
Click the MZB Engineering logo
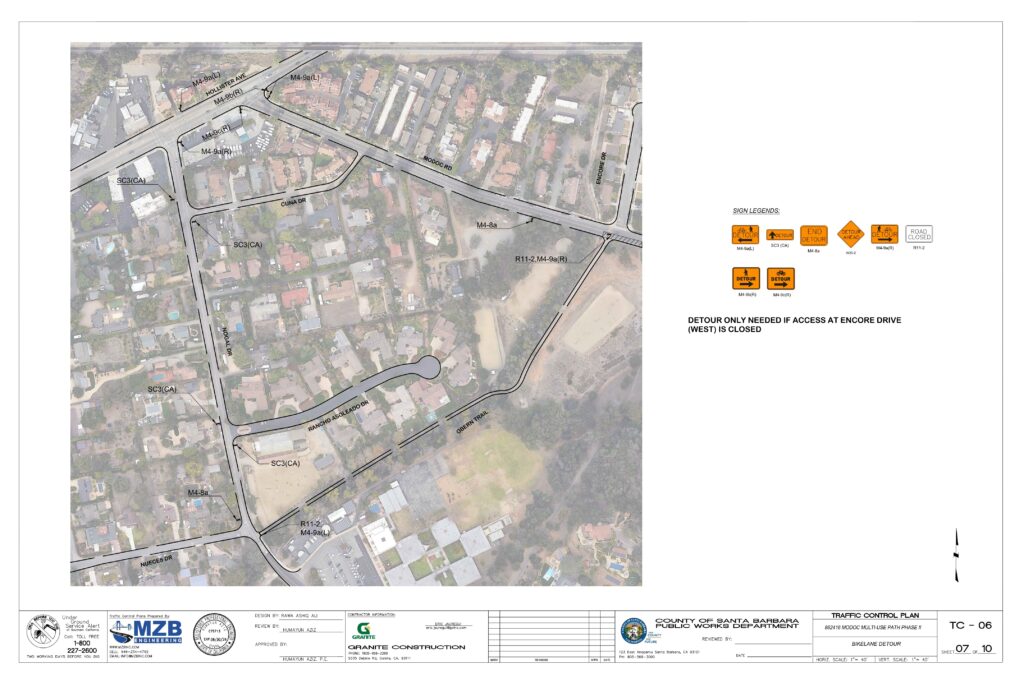point(146,632)
